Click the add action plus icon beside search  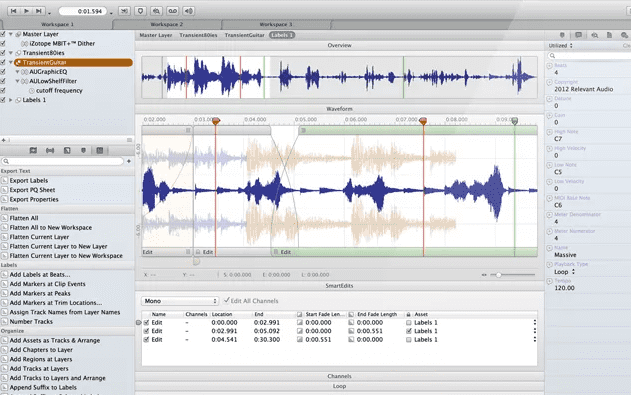pos(129,161)
